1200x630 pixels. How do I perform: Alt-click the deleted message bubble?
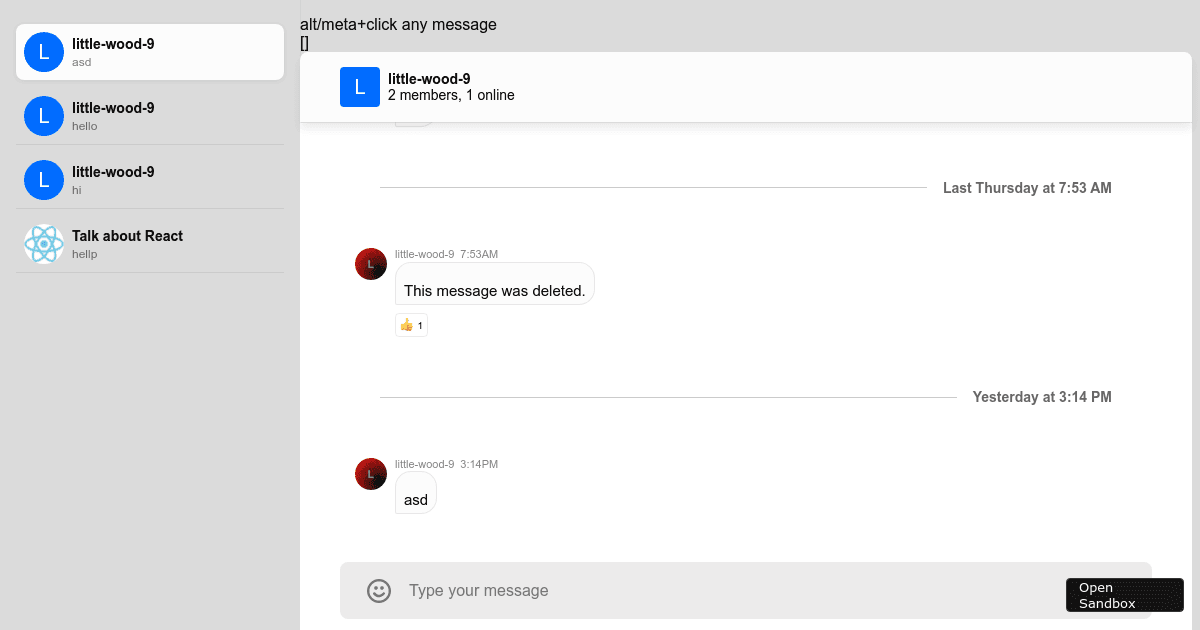click(x=494, y=290)
